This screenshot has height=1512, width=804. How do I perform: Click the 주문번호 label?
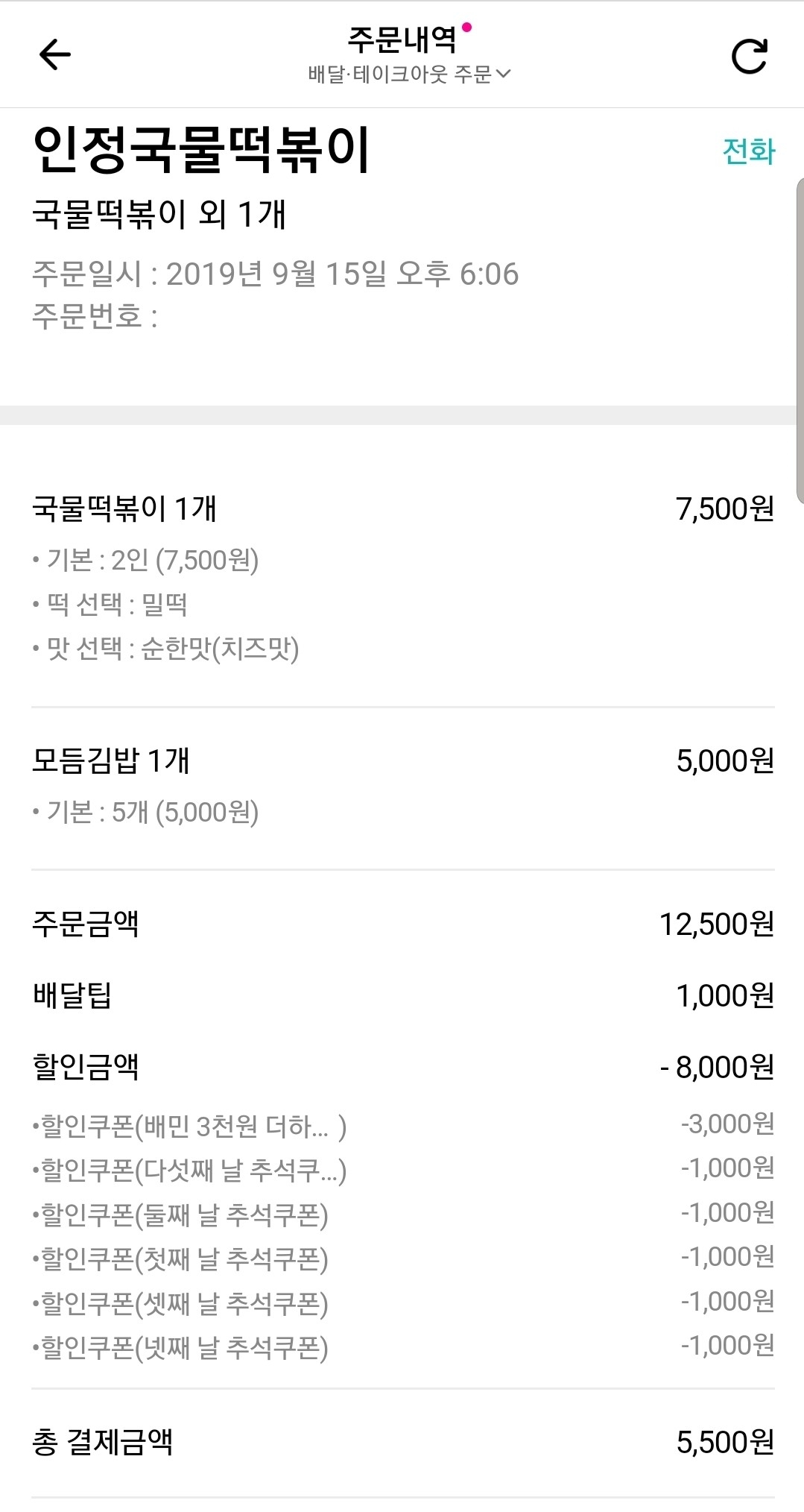[94, 316]
